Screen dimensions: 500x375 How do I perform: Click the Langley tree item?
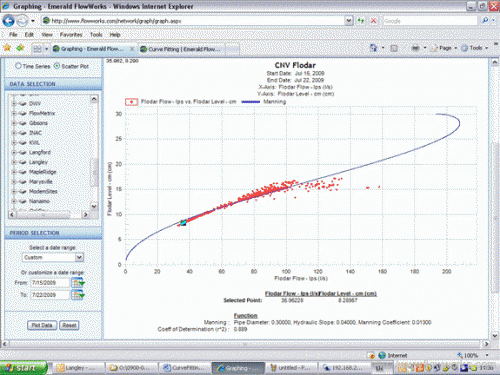tap(38, 162)
